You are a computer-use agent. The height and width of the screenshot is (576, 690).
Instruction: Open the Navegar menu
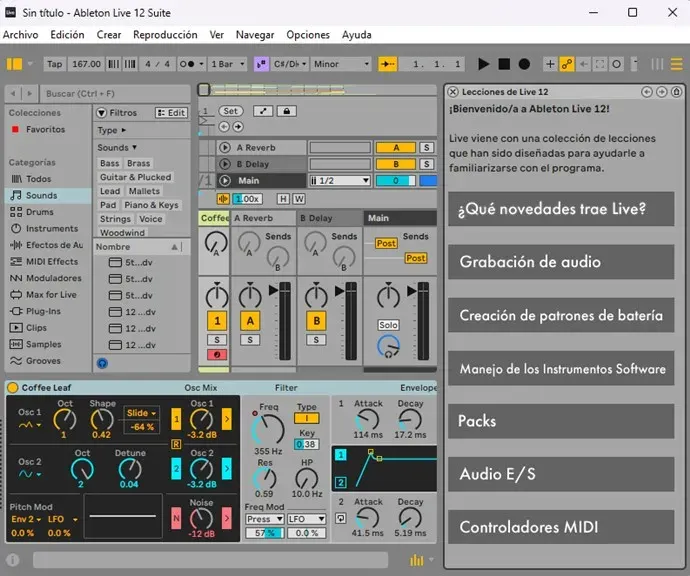[x=255, y=35]
